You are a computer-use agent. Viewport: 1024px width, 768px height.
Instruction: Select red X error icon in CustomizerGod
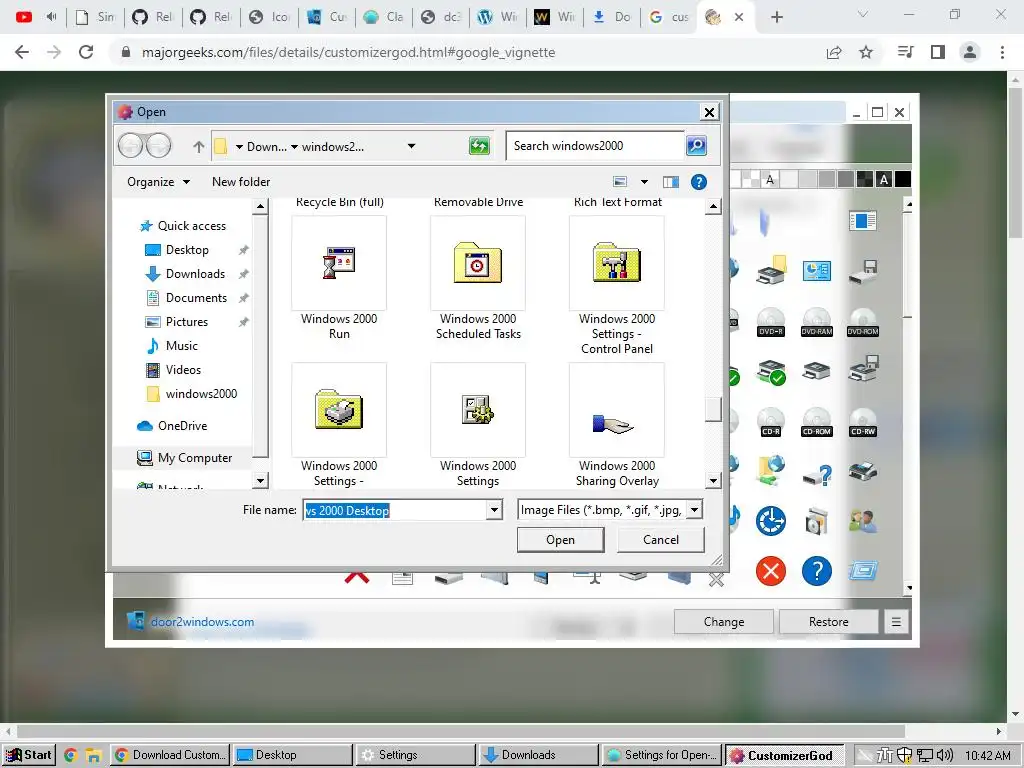pyautogui.click(x=771, y=571)
